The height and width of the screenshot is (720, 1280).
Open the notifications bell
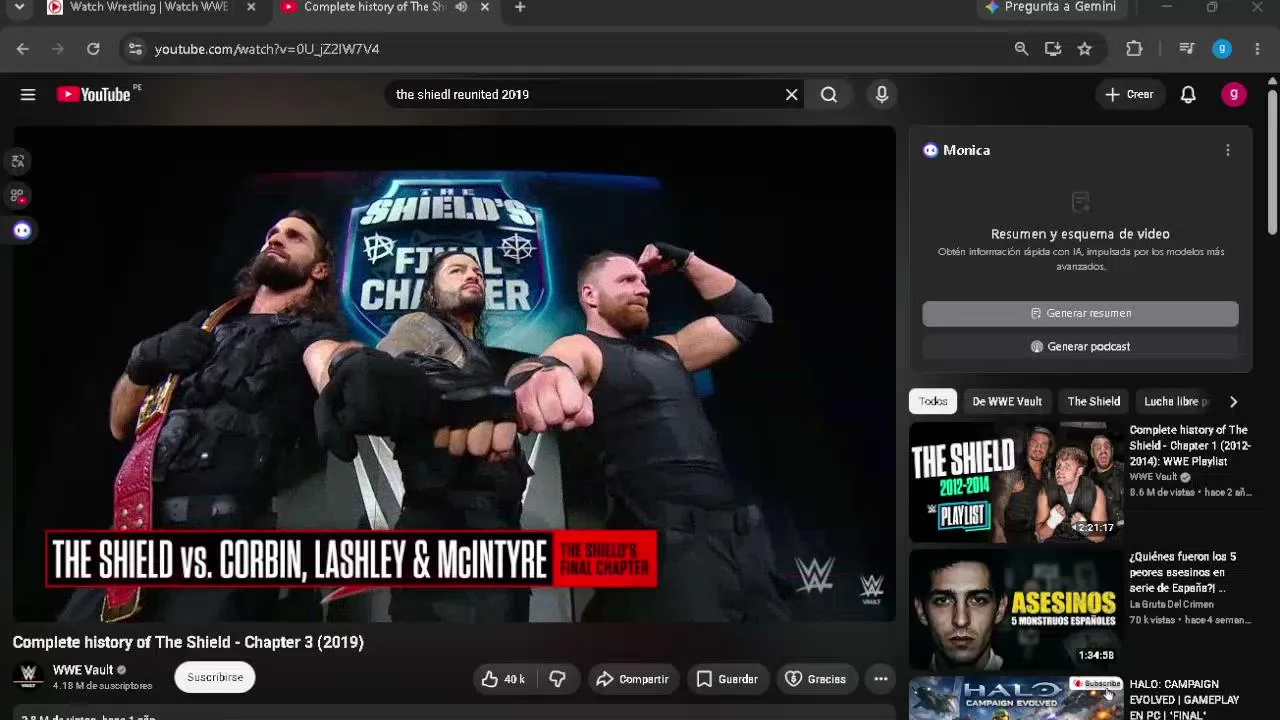[x=1188, y=94]
